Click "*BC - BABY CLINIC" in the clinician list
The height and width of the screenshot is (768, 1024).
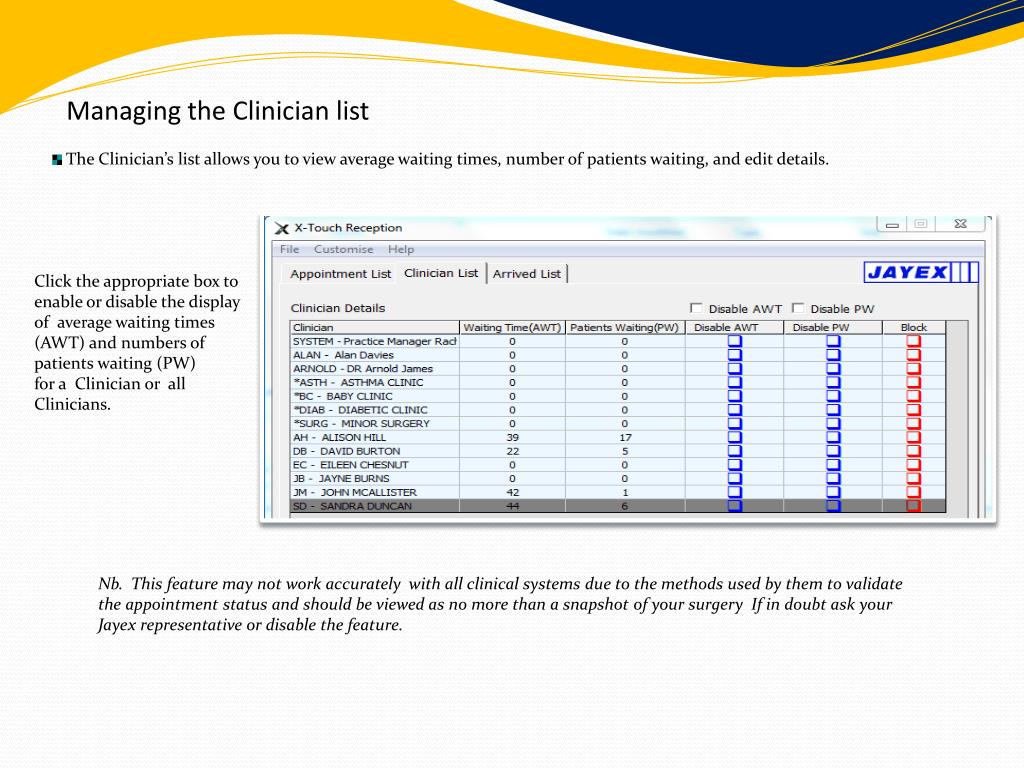click(343, 396)
